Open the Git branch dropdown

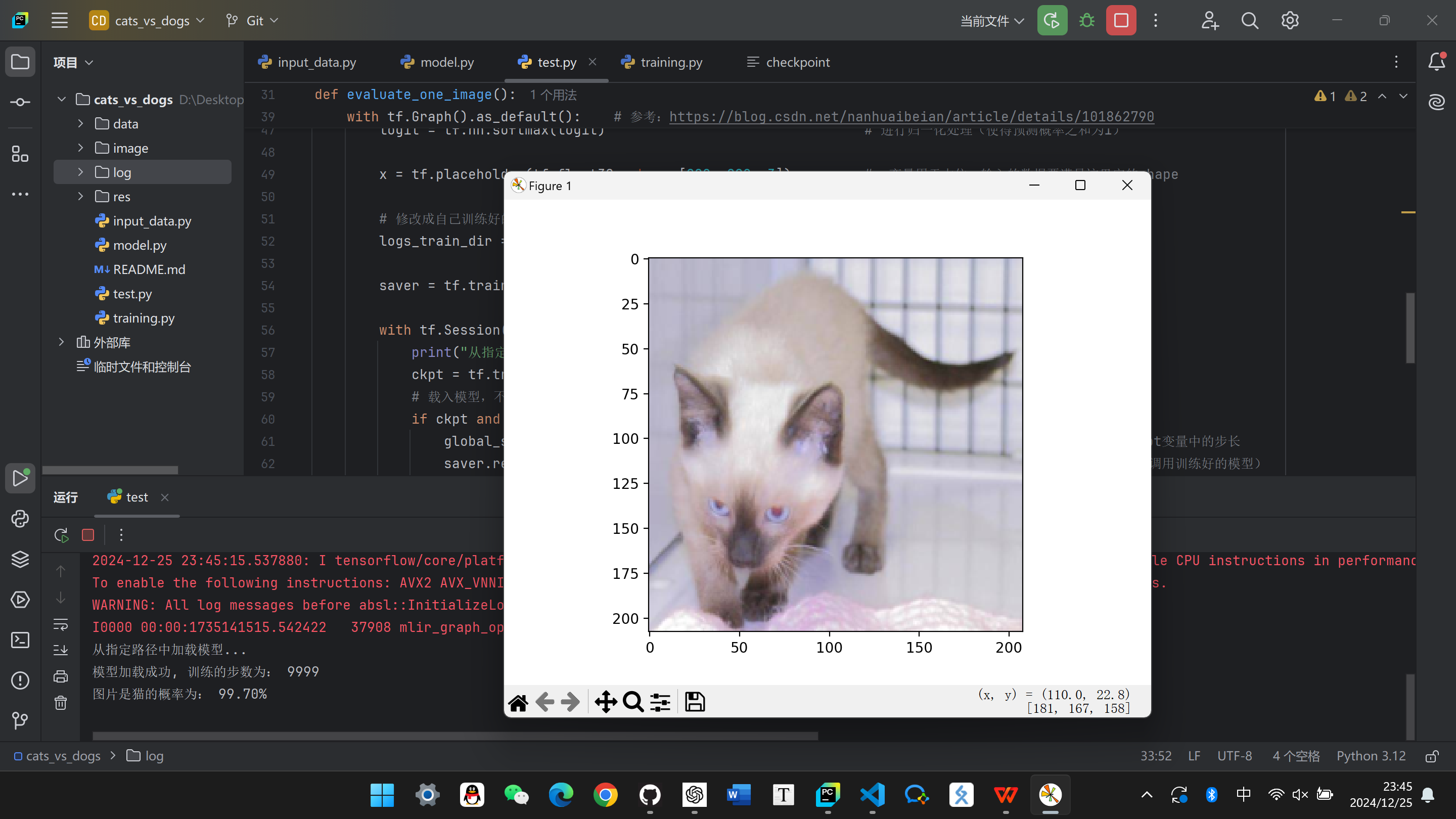click(252, 20)
